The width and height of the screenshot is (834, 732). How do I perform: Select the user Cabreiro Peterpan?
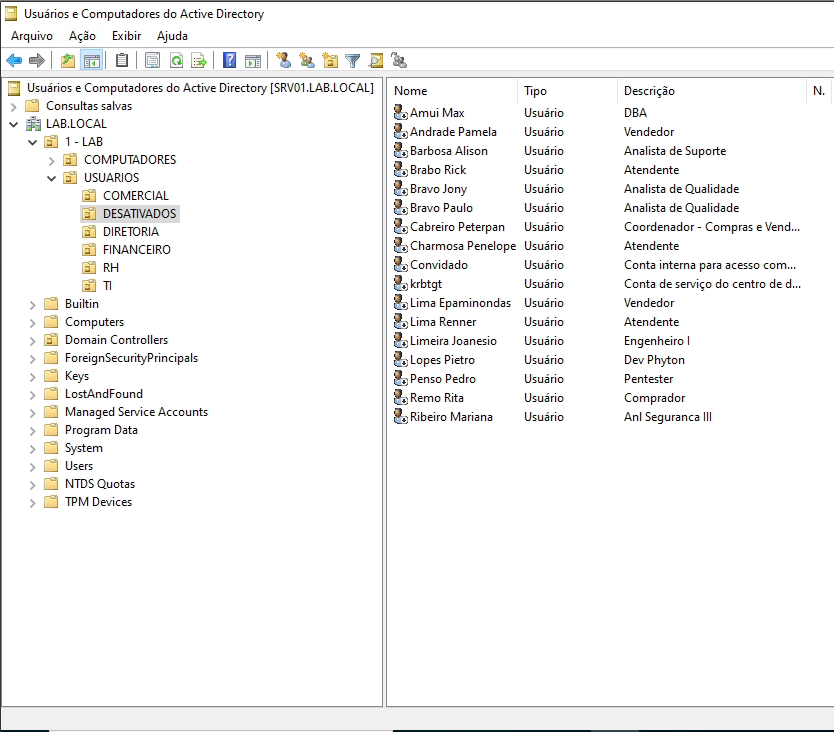click(457, 227)
